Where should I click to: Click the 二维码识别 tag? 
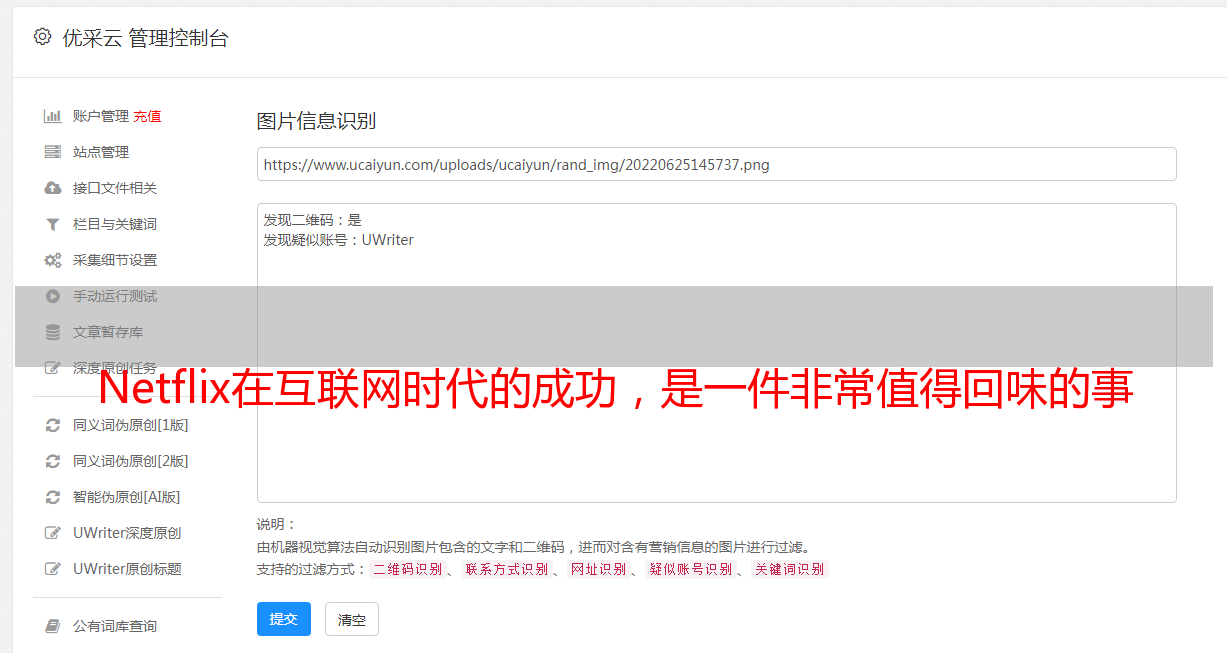pos(407,569)
